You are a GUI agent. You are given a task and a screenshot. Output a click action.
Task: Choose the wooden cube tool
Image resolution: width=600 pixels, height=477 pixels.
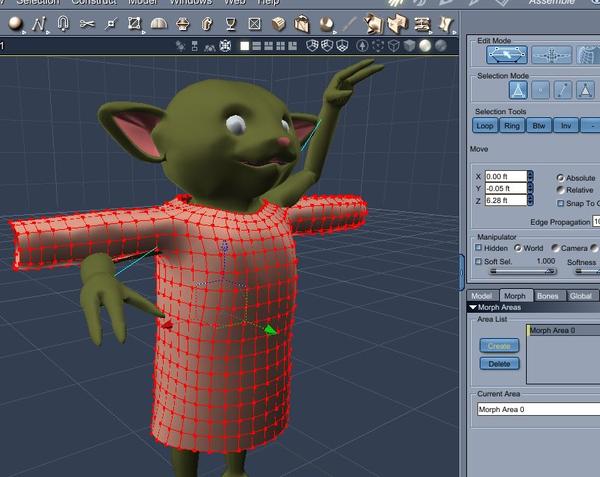pos(279,24)
